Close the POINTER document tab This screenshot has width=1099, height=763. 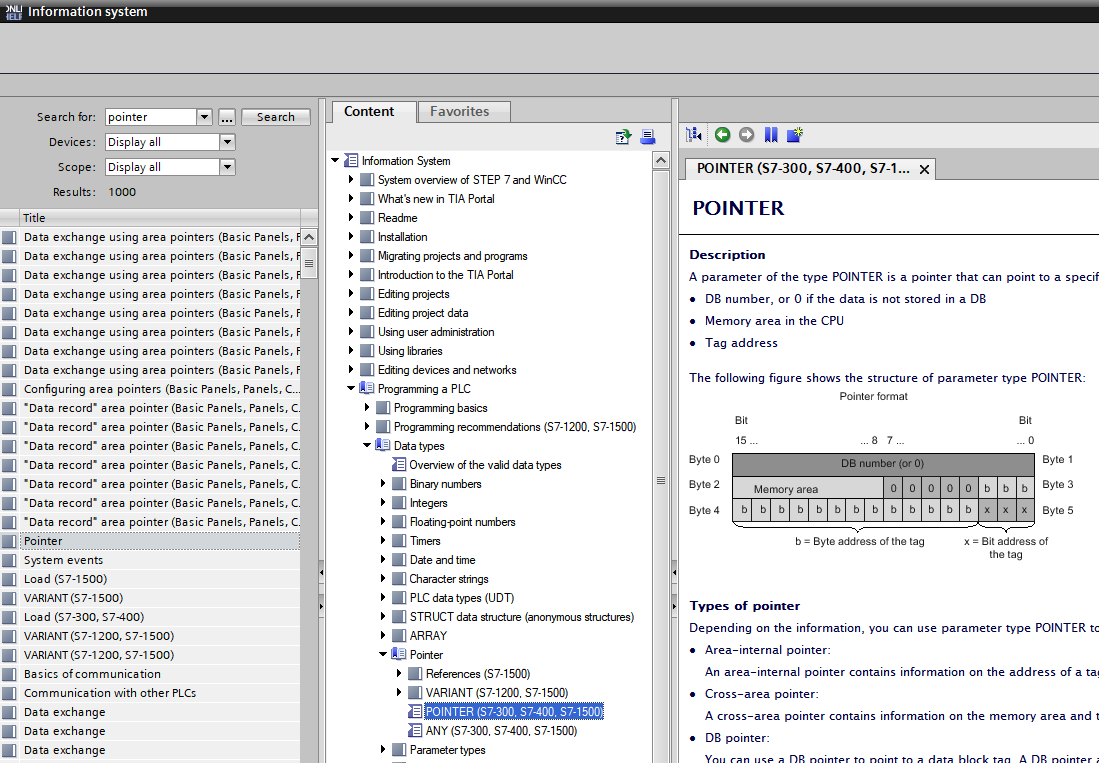coord(924,170)
